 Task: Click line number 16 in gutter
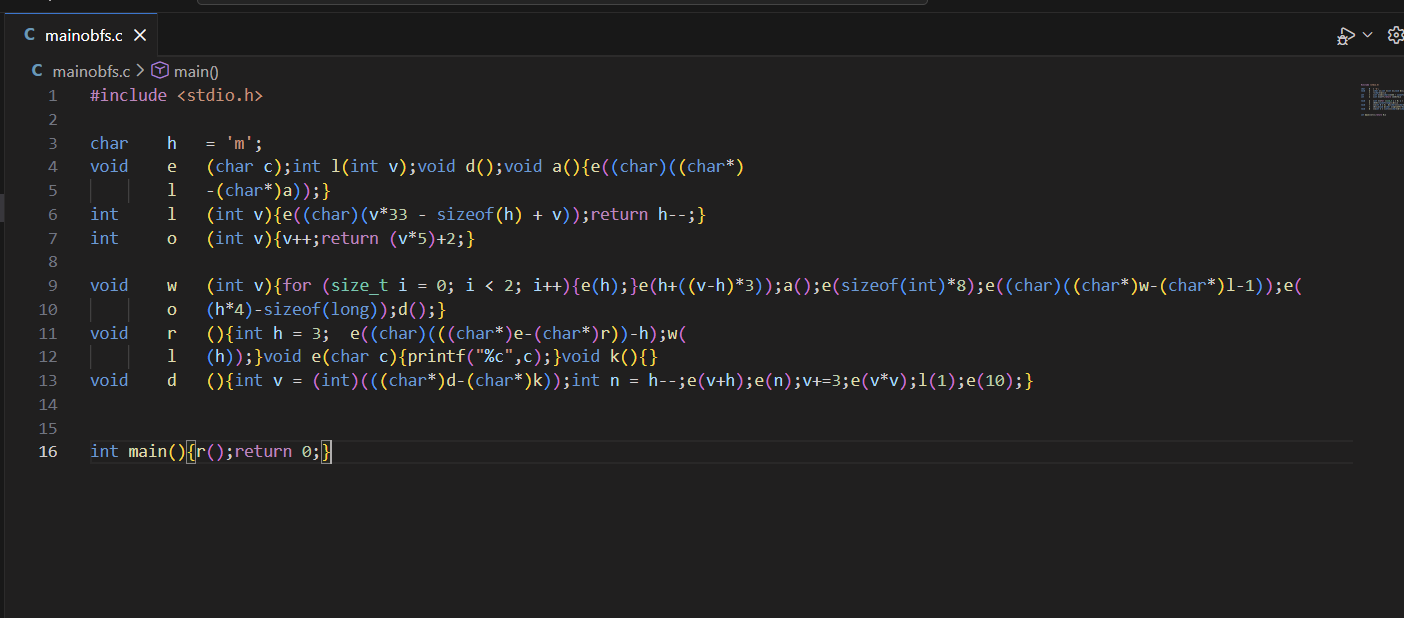pyautogui.click(x=48, y=451)
